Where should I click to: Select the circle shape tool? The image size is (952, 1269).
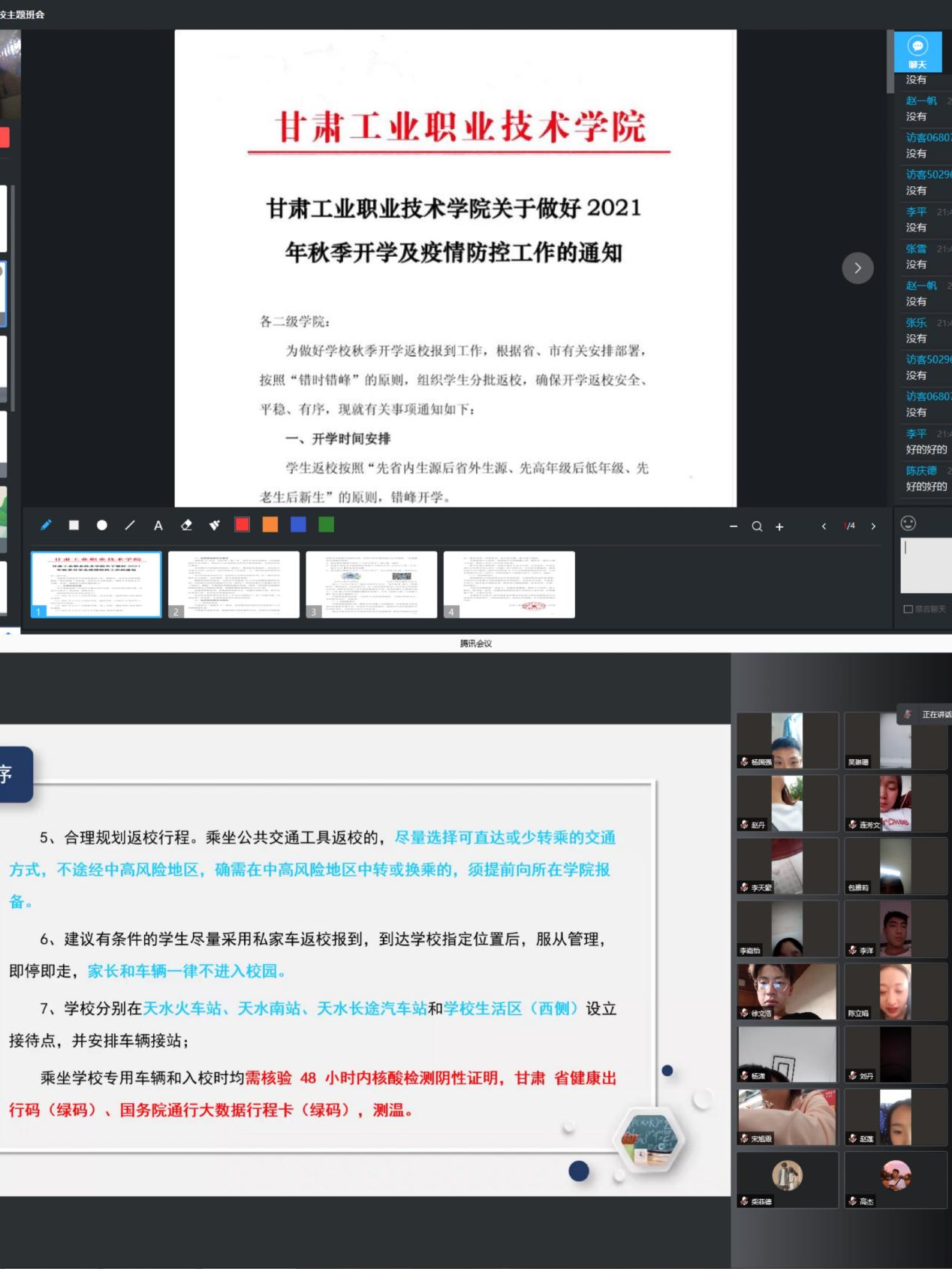click(102, 526)
